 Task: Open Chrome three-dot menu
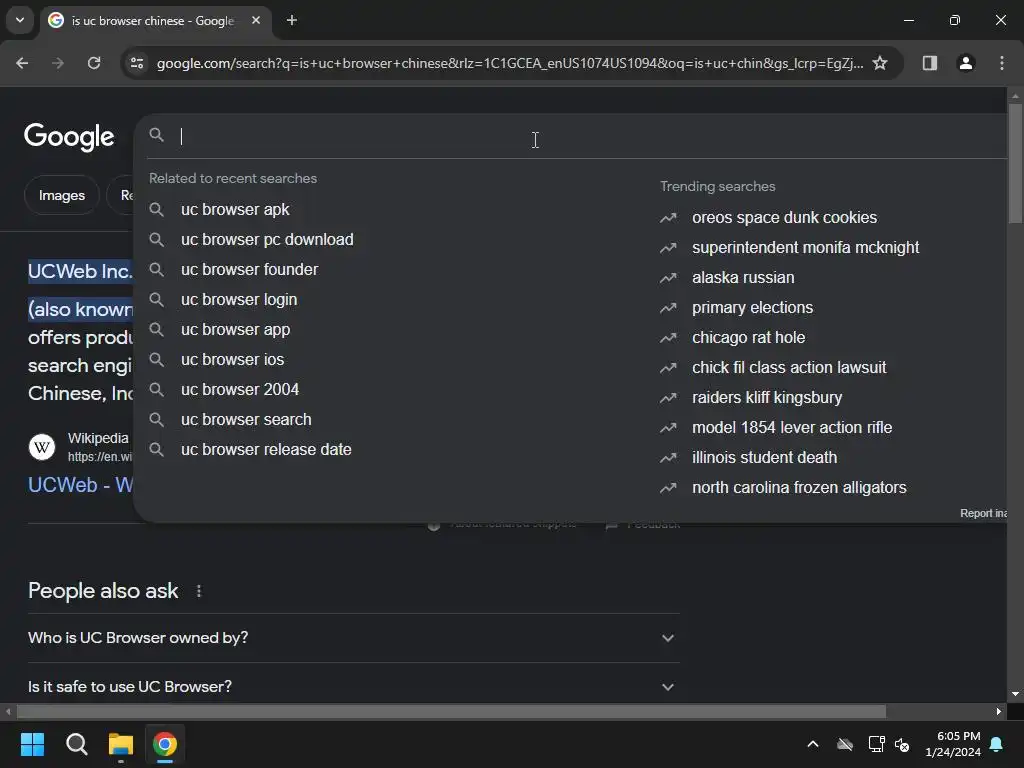1002,63
